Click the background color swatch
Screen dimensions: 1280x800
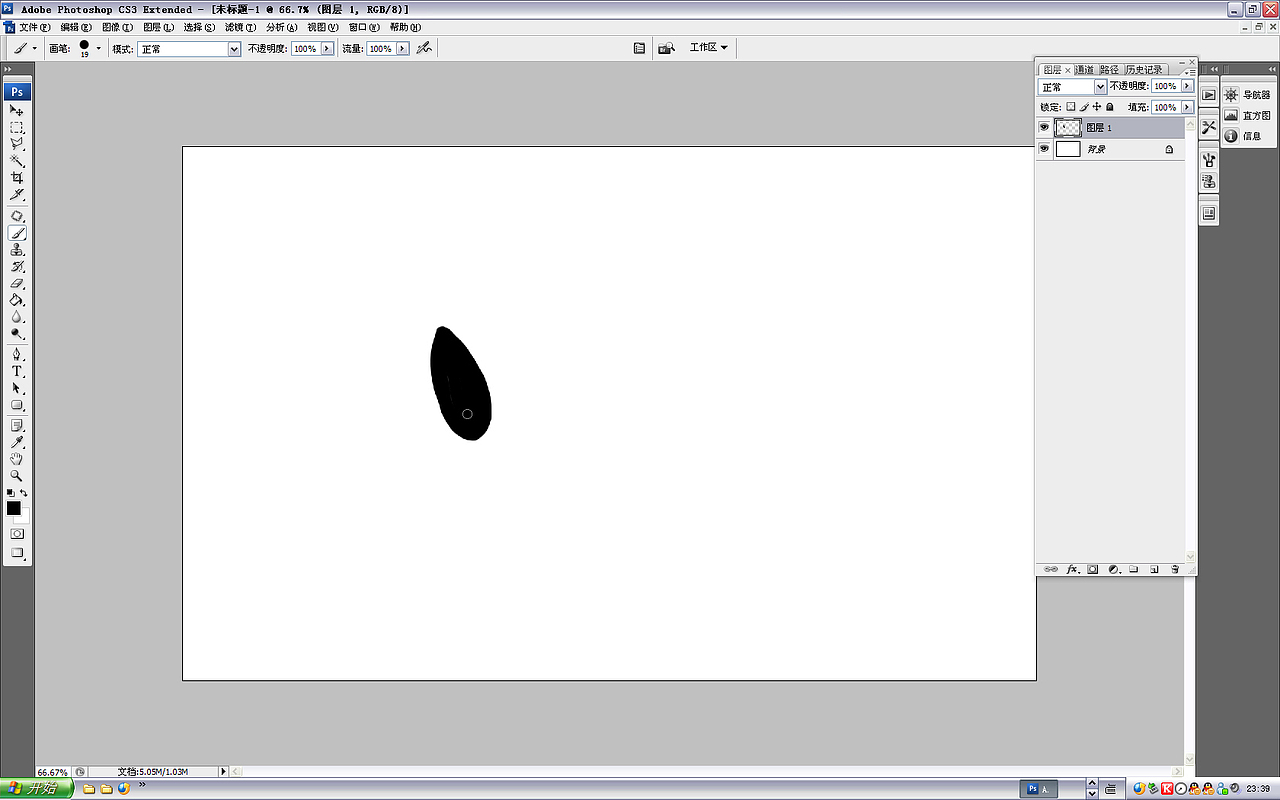pos(24,518)
